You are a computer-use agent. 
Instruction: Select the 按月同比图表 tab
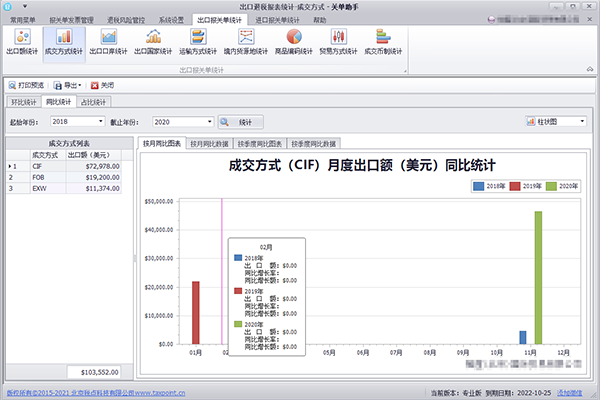162,143
